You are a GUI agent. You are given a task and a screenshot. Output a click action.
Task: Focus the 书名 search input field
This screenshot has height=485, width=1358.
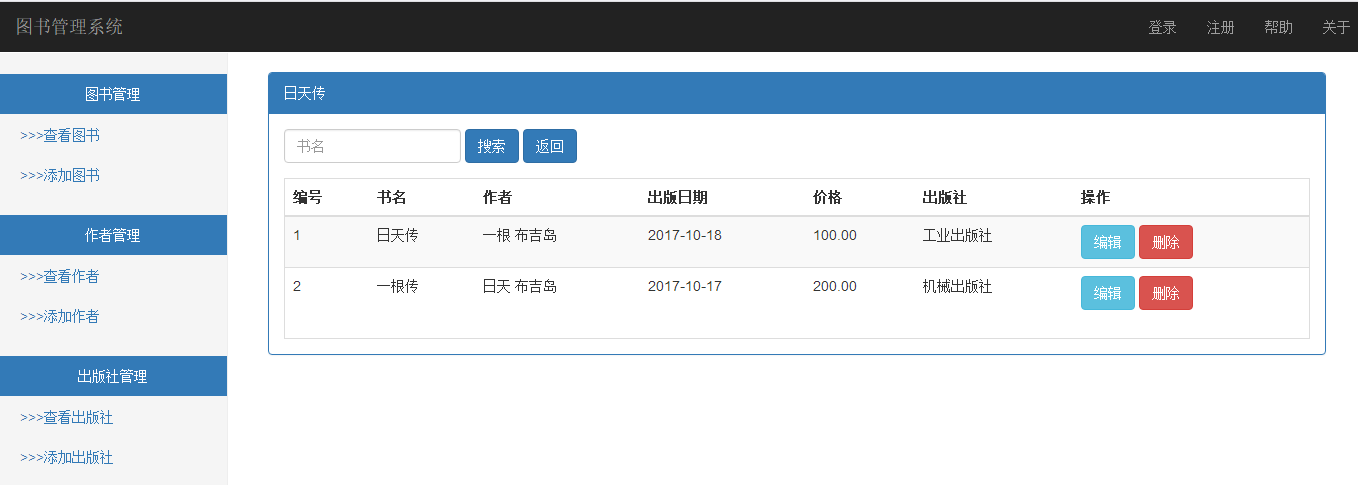coord(372,146)
